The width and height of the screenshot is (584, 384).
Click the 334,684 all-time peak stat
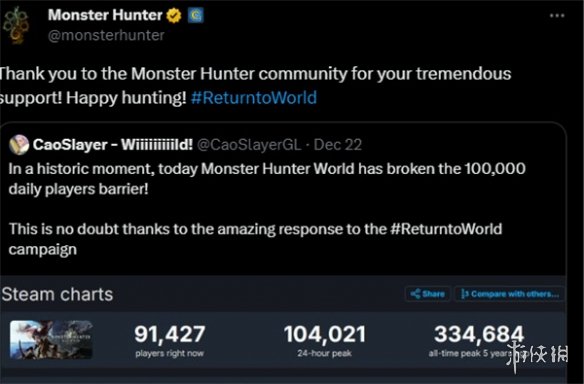[x=477, y=341]
